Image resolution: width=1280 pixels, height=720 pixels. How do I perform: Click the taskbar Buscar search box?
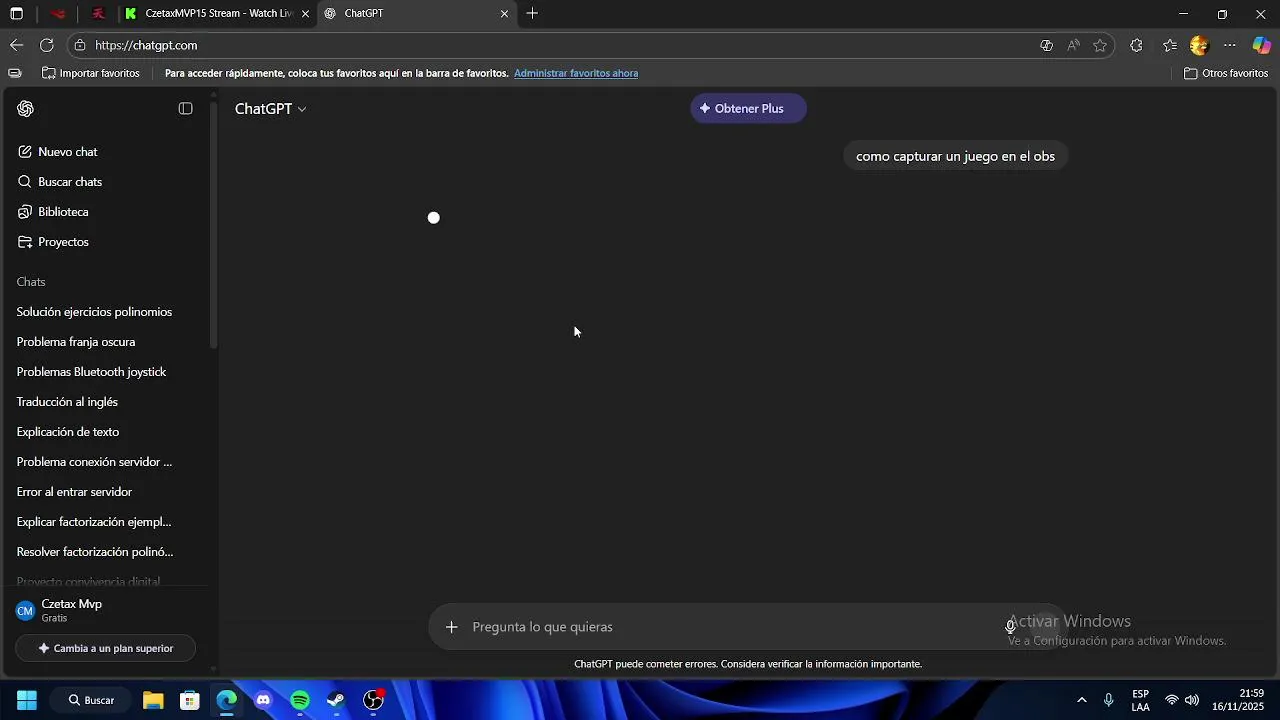point(91,700)
